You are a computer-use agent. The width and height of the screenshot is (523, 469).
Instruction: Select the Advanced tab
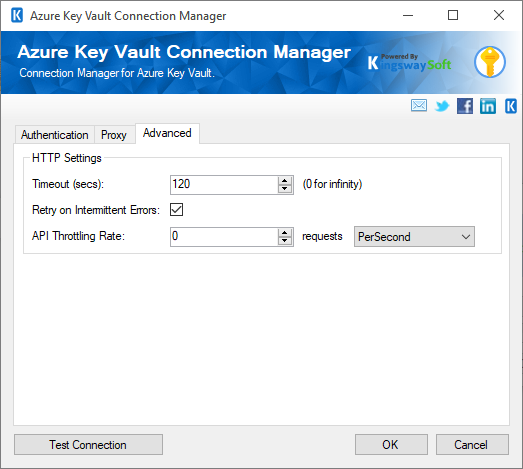click(x=167, y=133)
